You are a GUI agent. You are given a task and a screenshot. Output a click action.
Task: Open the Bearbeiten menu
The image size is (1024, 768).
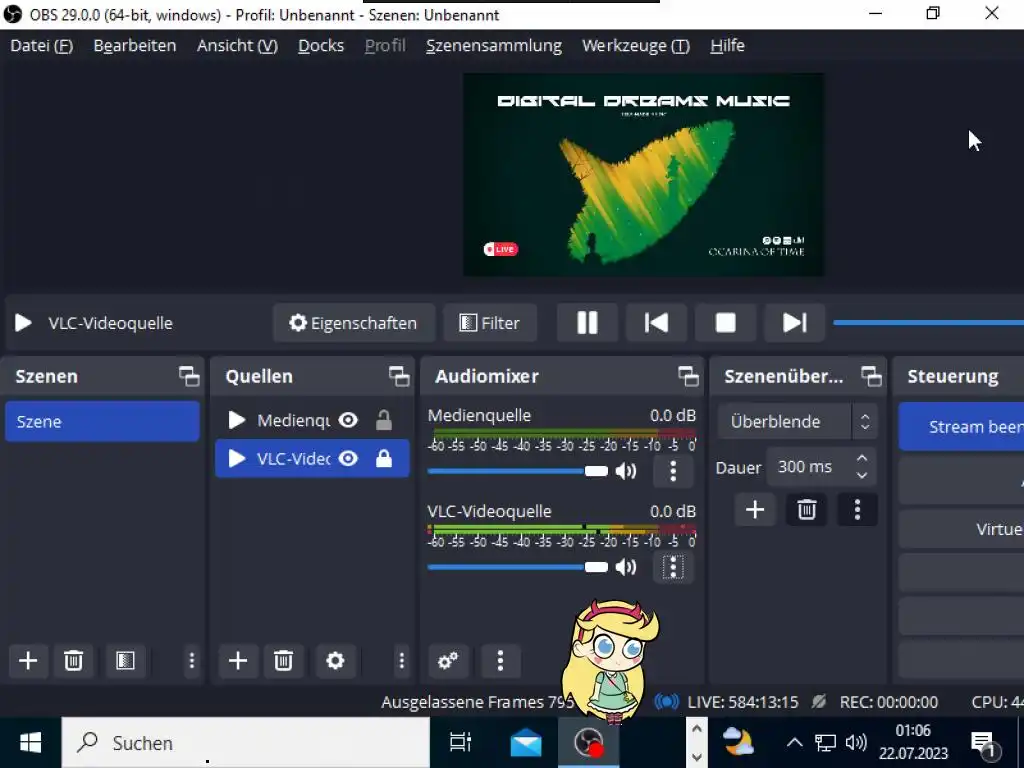click(x=135, y=46)
